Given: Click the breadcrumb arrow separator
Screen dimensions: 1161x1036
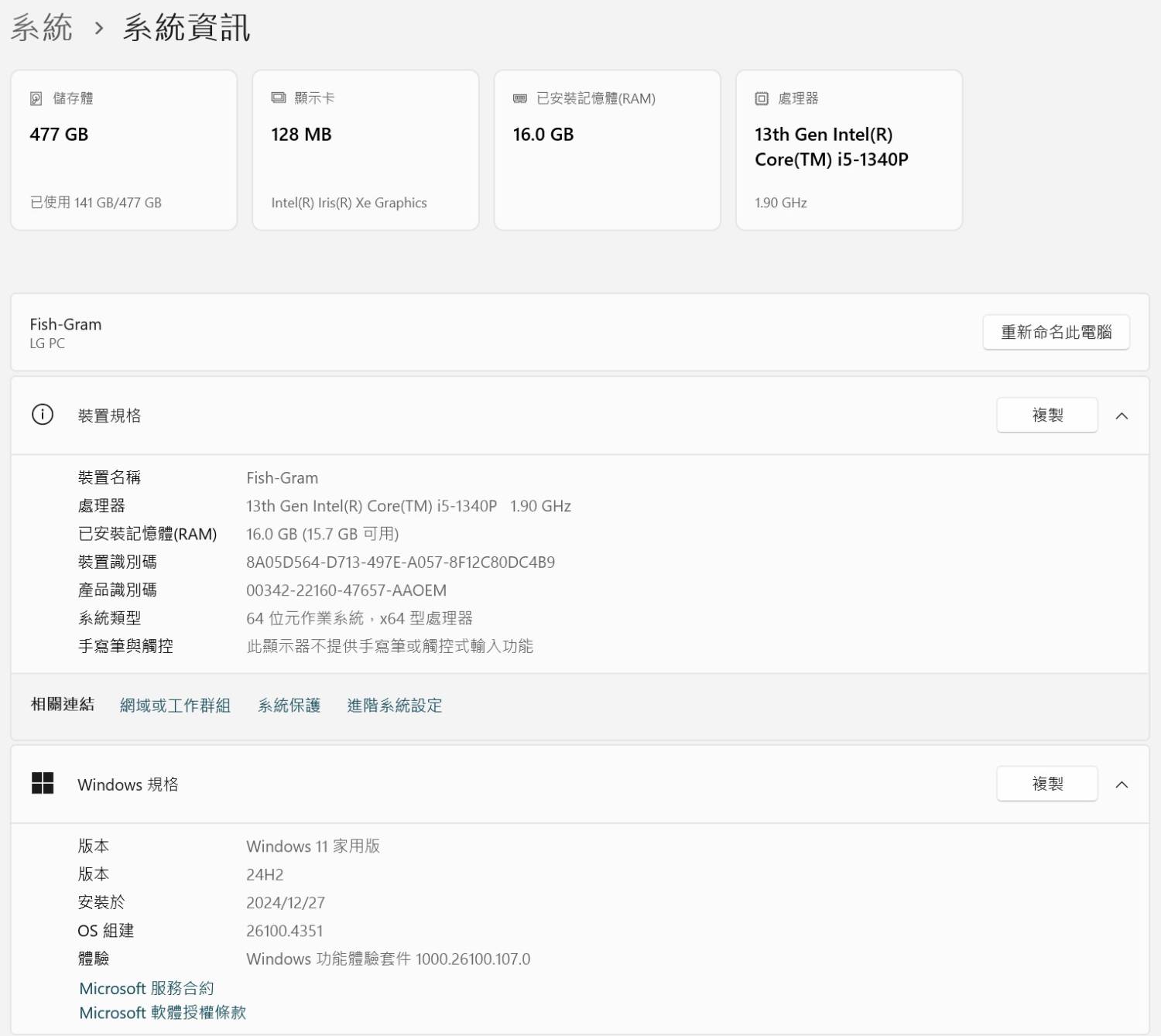Looking at the screenshot, I should pyautogui.click(x=98, y=29).
